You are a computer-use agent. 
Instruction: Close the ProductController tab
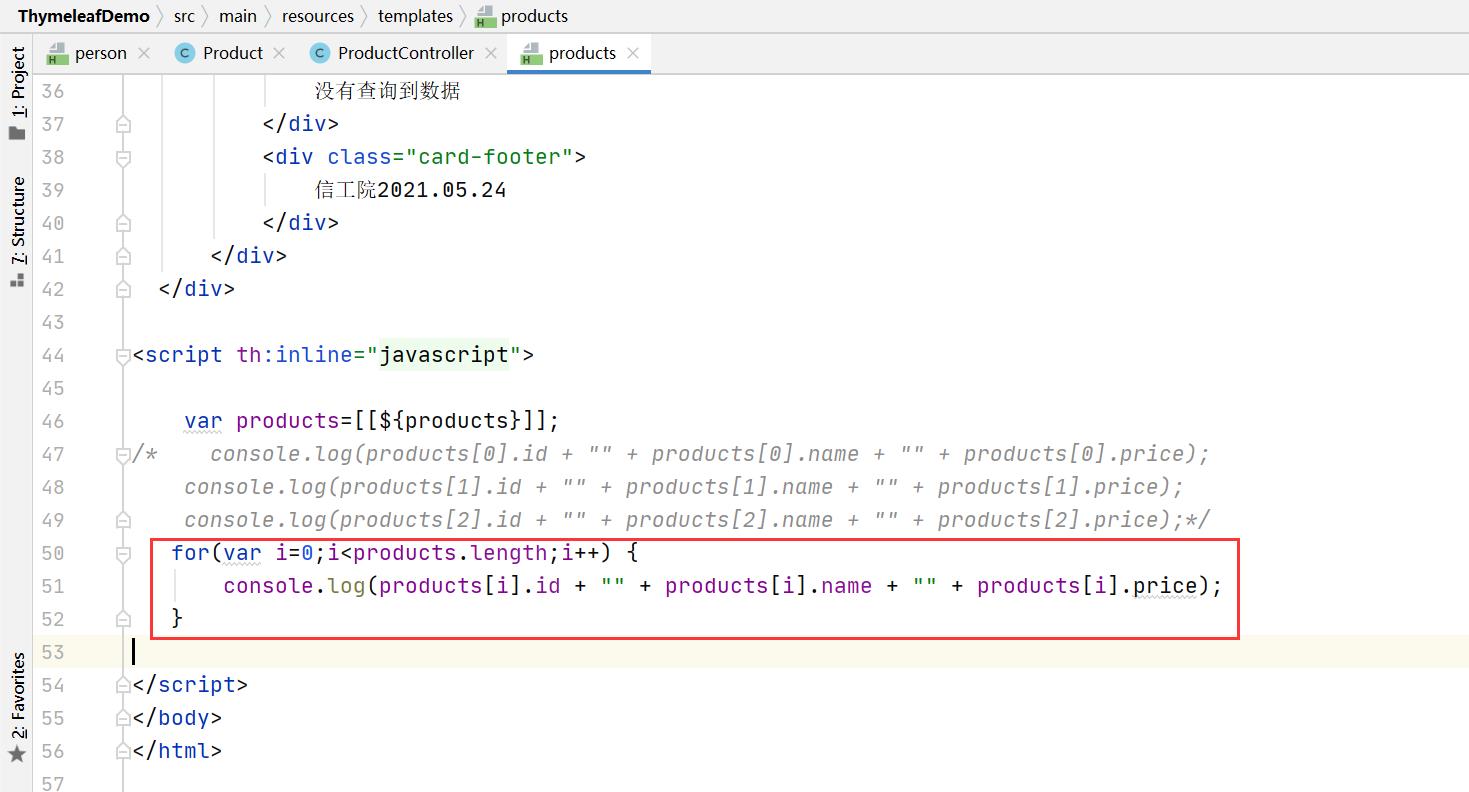click(x=491, y=53)
